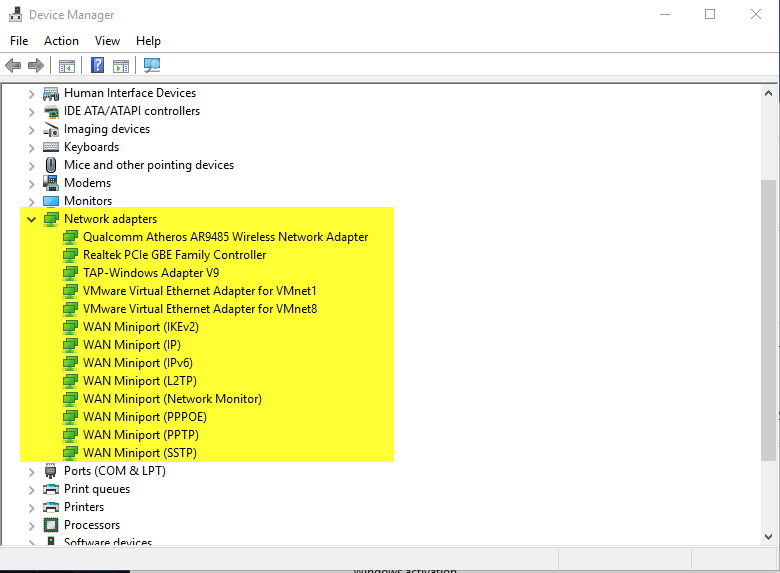Select WAN Miniport (IPv6)
Viewport: 780px width, 573px height.
click(138, 363)
